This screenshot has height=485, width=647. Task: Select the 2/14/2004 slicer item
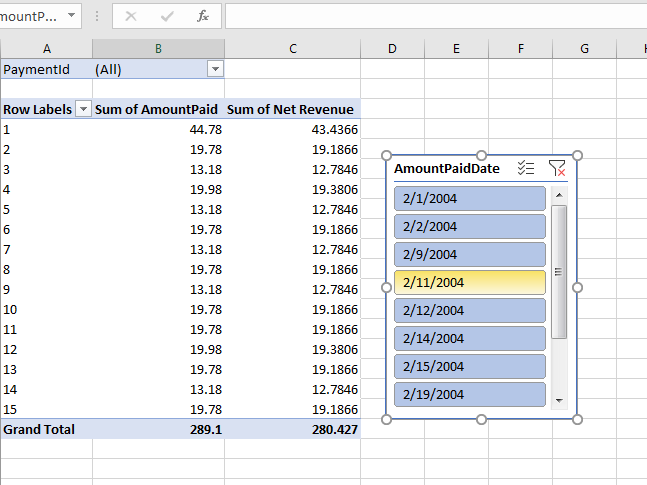tap(470, 338)
